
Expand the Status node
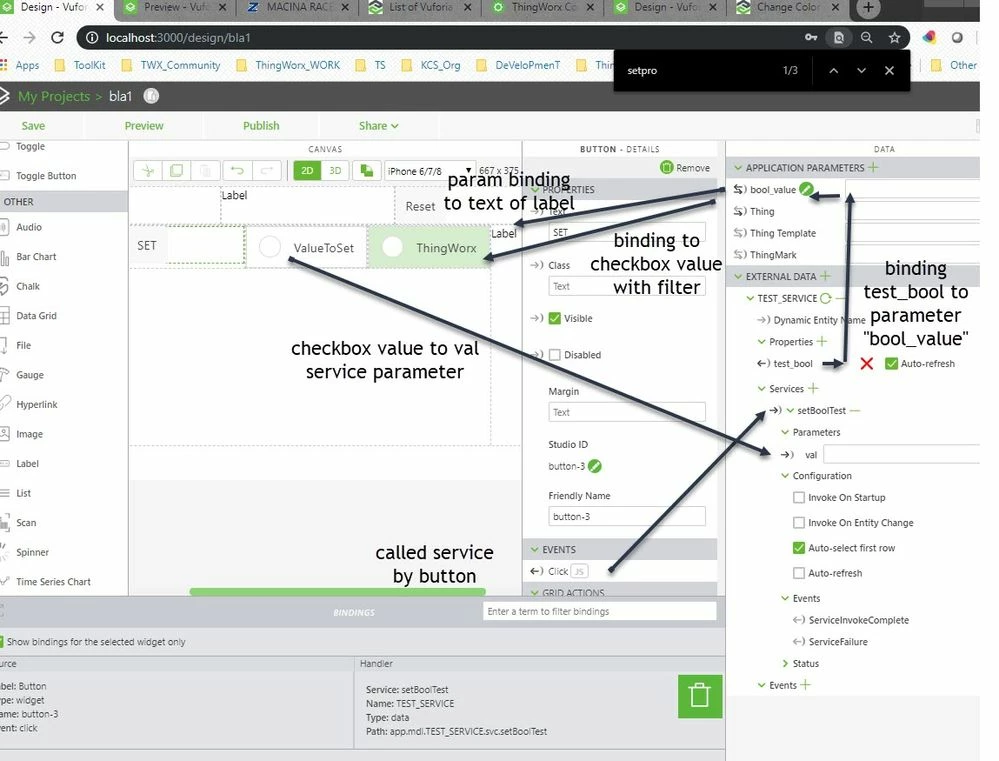[x=785, y=663]
